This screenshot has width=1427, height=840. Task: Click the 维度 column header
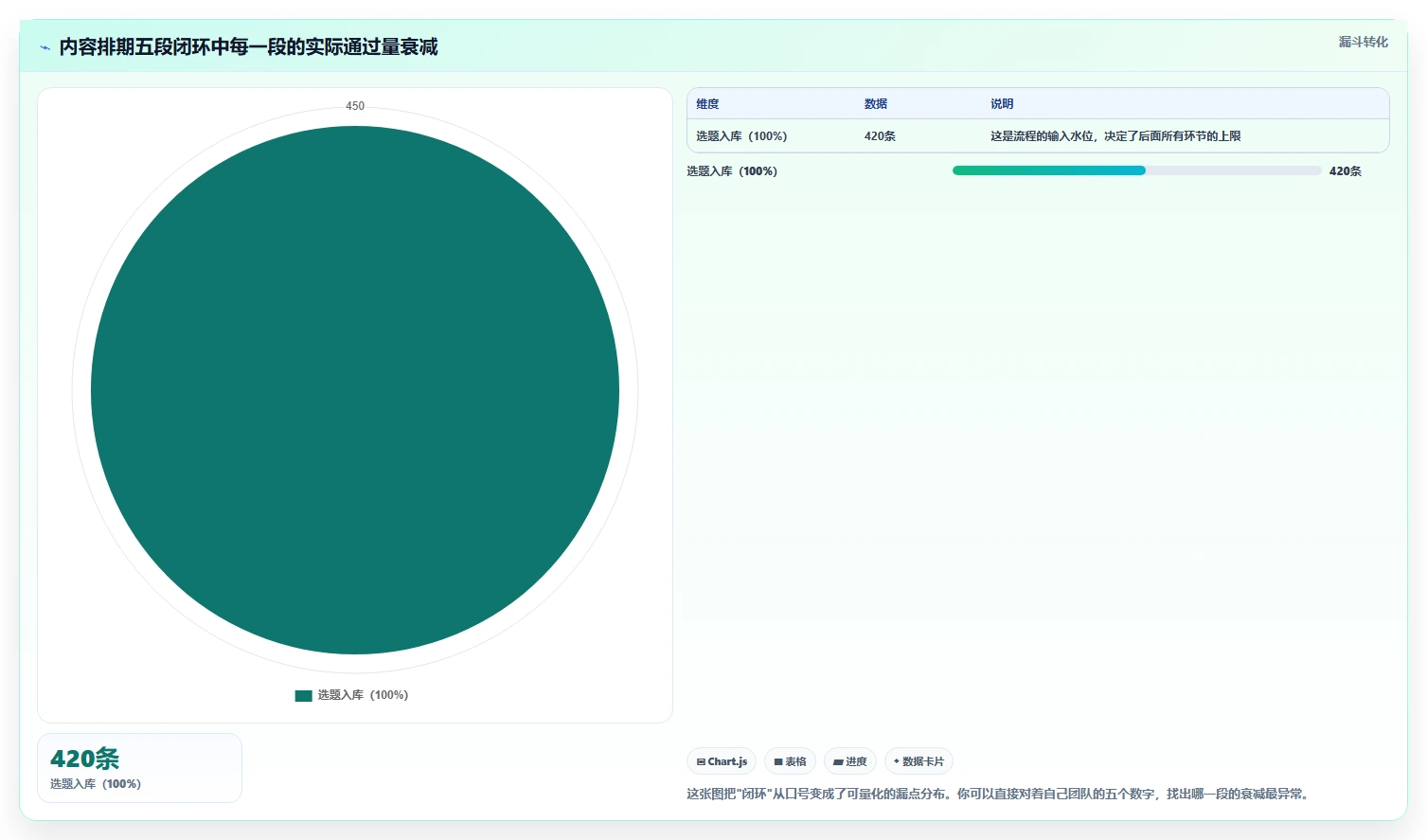pyautogui.click(x=707, y=104)
